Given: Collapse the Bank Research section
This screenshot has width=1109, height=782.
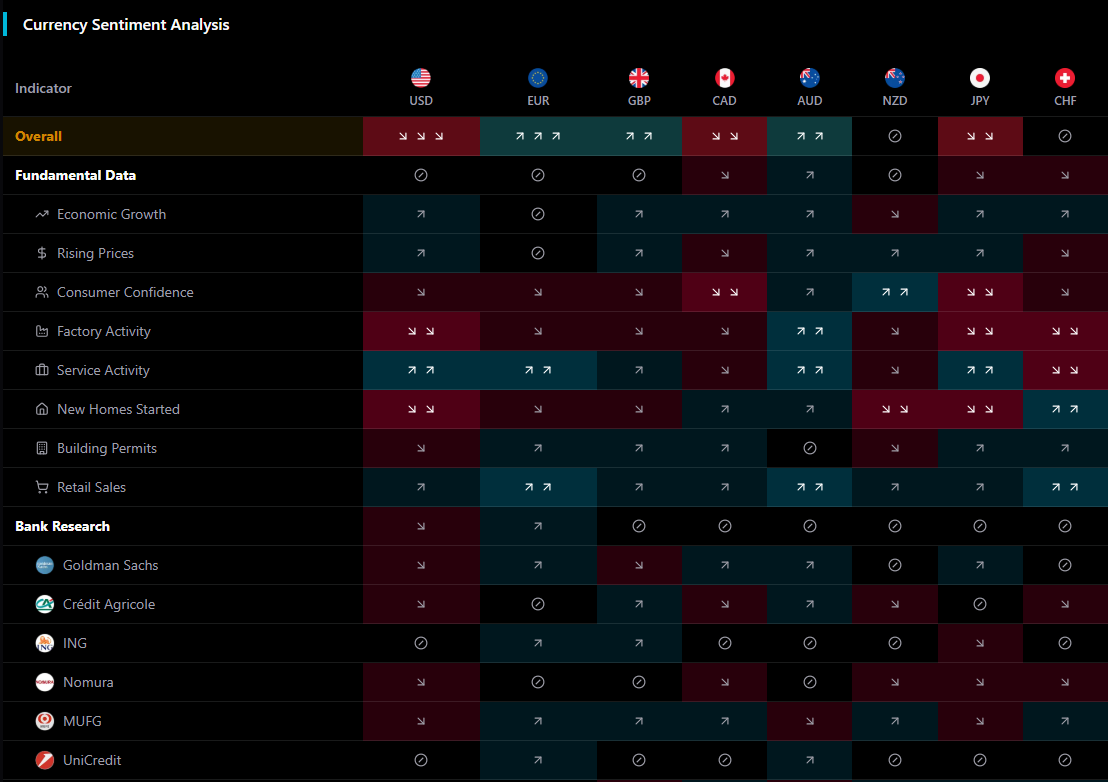Looking at the screenshot, I should pos(62,526).
